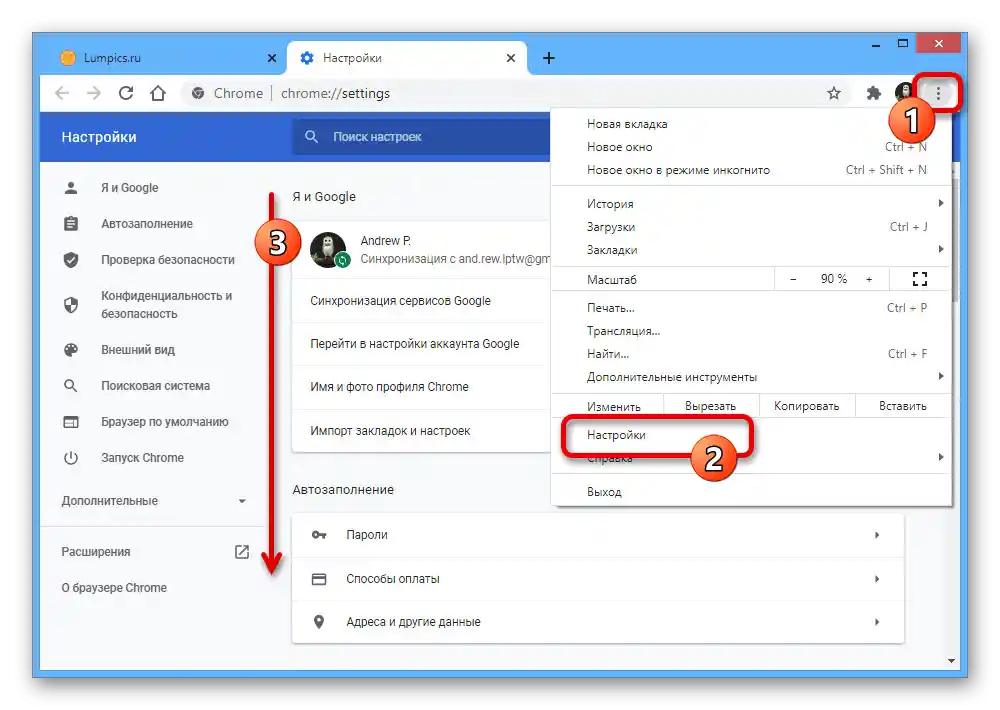Screen dimensions: 1000x710
Task: Click the power icon beside Запуск Chrome
Action: click(x=71, y=458)
